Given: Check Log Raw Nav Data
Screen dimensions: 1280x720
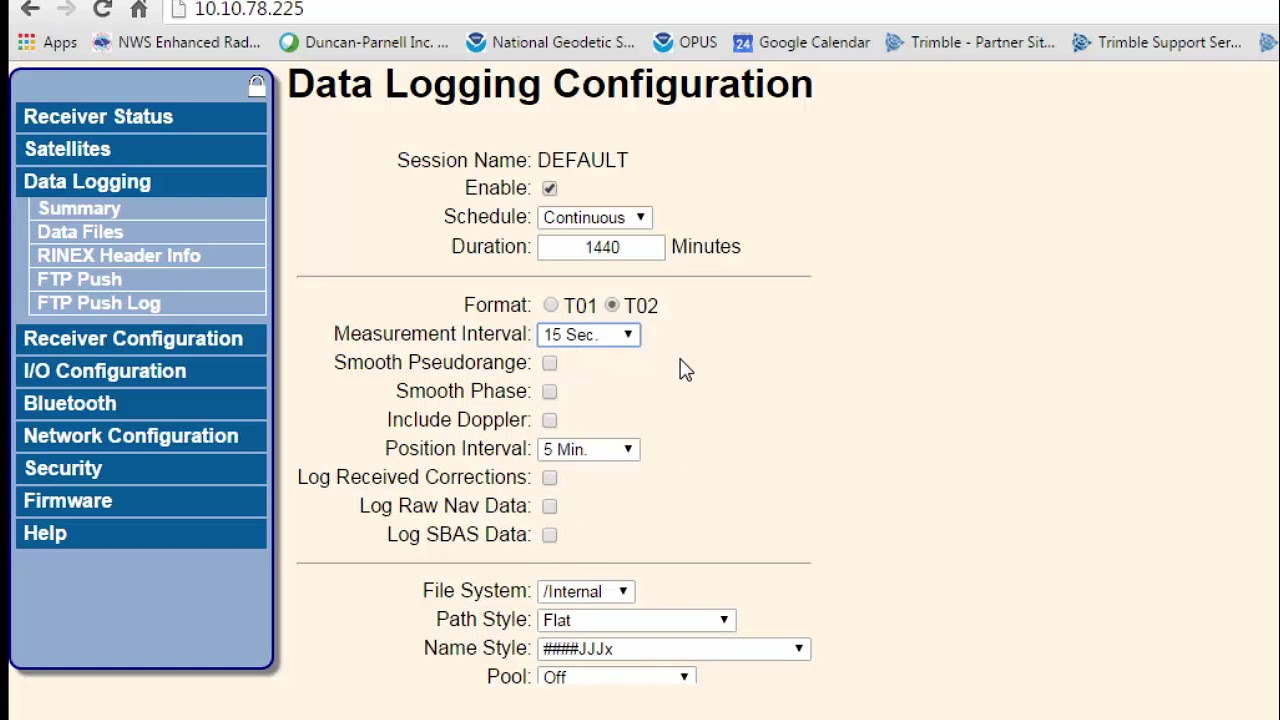Looking at the screenshot, I should (550, 506).
